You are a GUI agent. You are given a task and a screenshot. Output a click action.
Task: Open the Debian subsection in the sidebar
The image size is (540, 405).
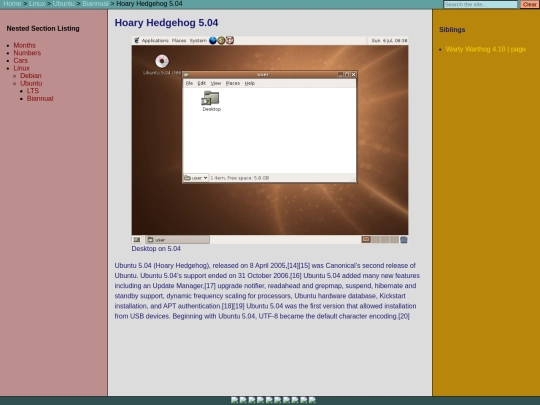31,76
